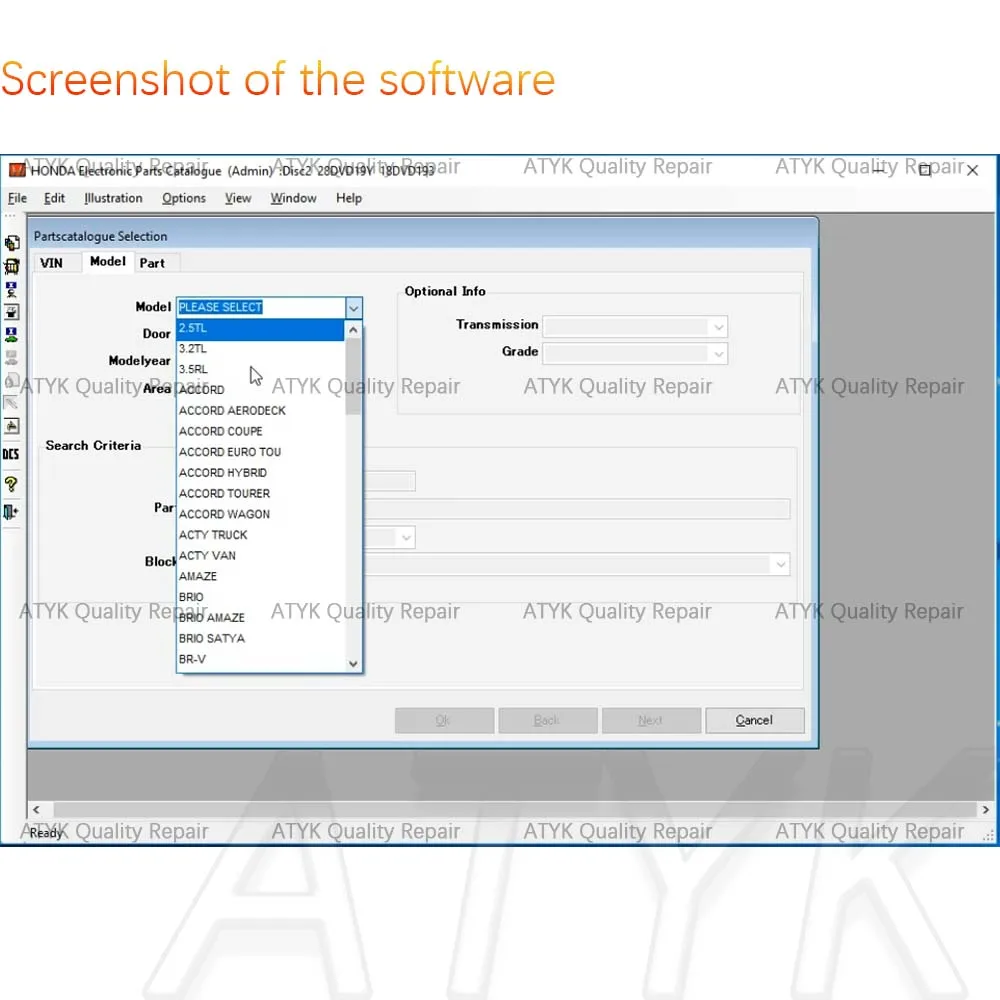The image size is (1000, 1000).
Task: Click the exit door icon in sidebar
Action: [x=11, y=511]
